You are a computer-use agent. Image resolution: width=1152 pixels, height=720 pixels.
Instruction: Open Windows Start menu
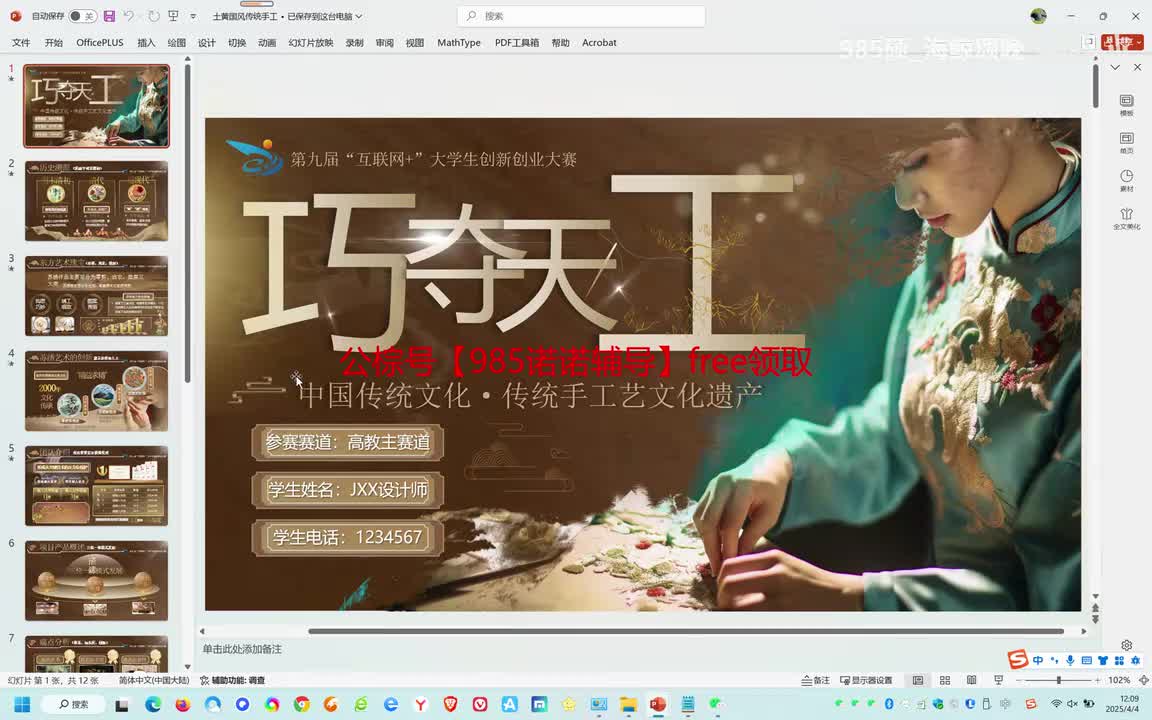tap(22, 705)
